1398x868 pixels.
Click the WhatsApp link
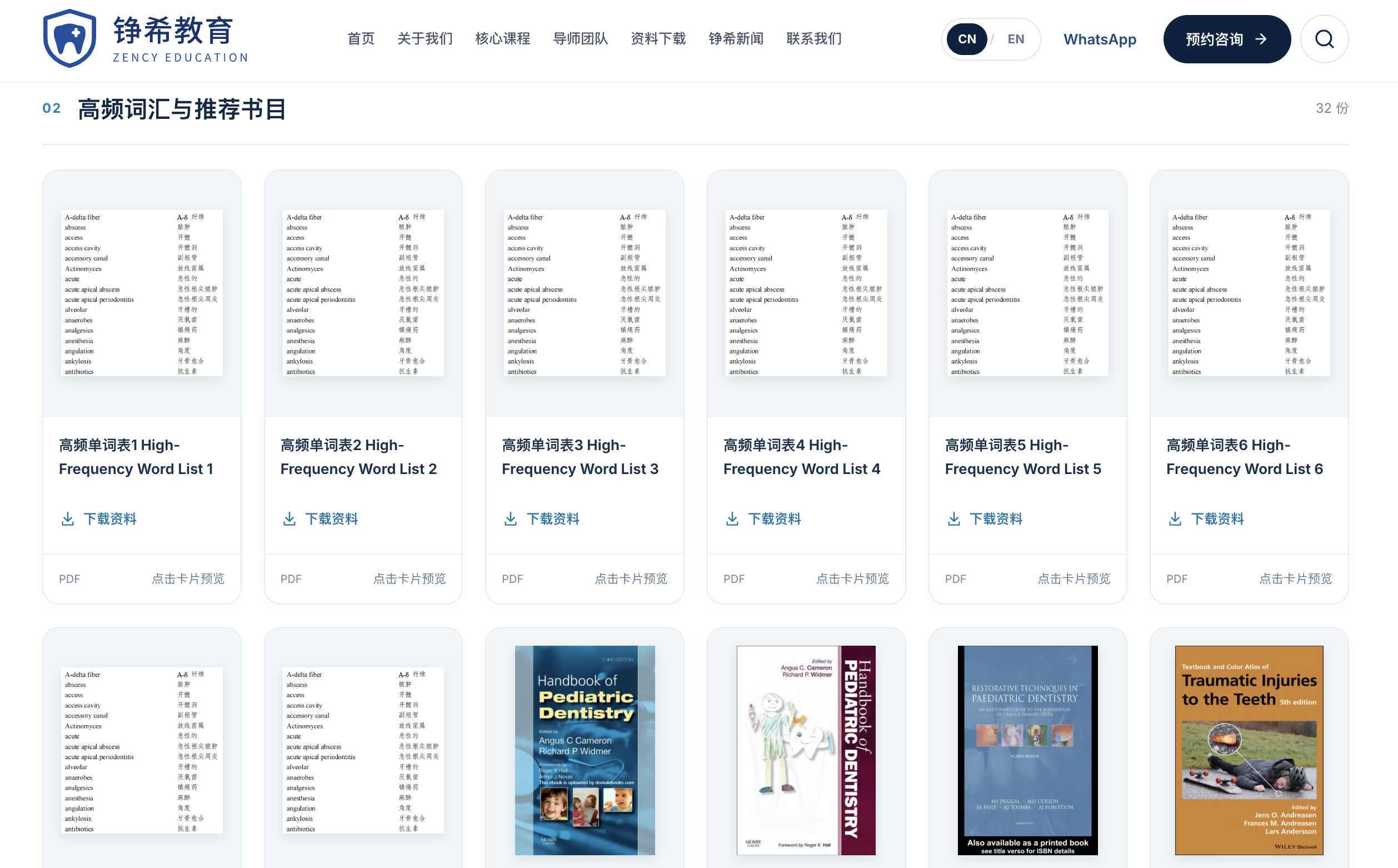click(x=1100, y=39)
